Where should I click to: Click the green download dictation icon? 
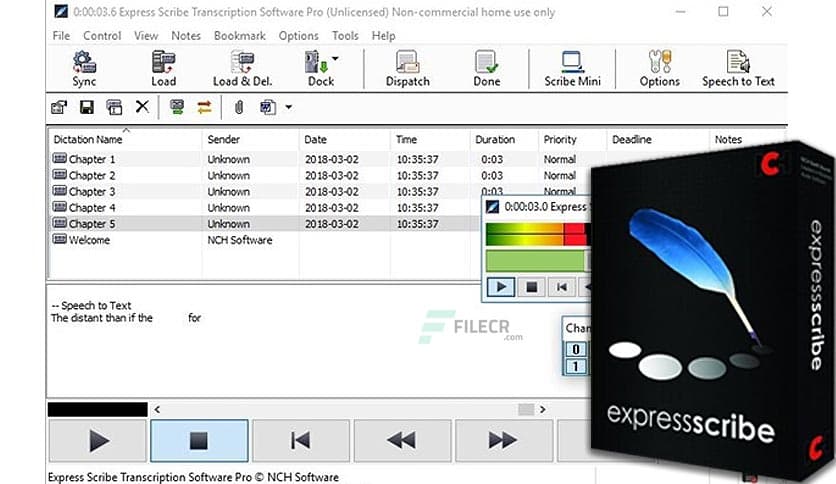(x=177, y=107)
